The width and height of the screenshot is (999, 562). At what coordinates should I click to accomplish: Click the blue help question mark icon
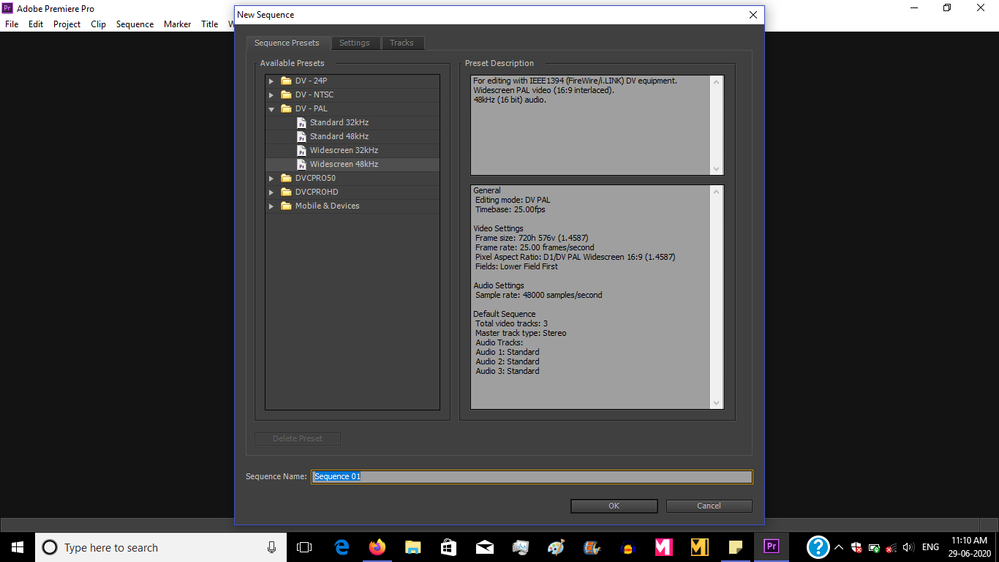817,547
